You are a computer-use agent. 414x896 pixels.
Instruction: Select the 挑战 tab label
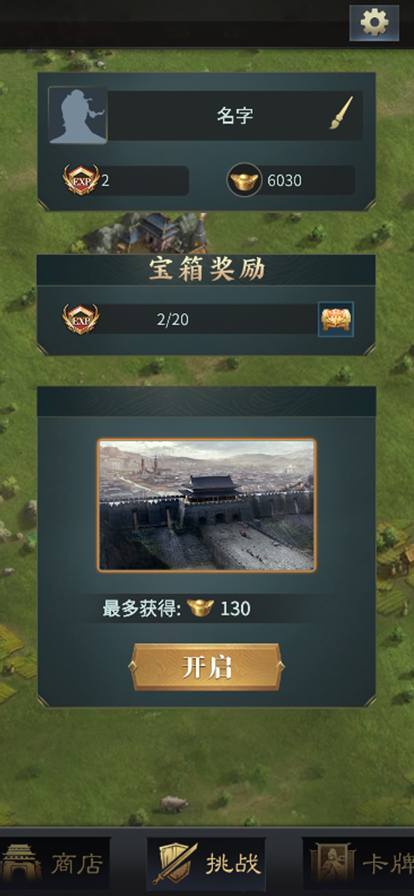pyautogui.click(x=233, y=864)
